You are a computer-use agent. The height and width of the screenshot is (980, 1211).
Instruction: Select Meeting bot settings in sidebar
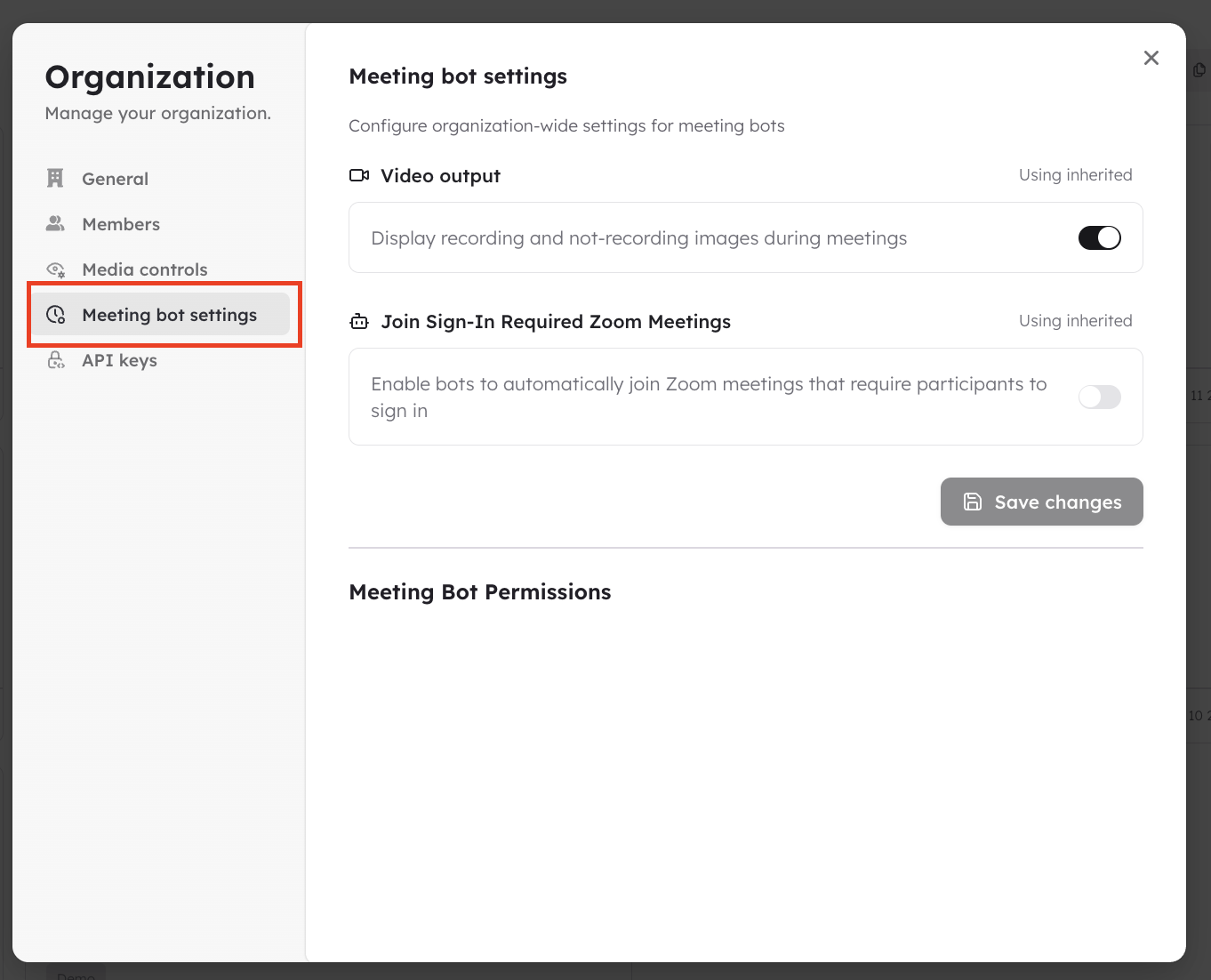pyautogui.click(x=169, y=315)
